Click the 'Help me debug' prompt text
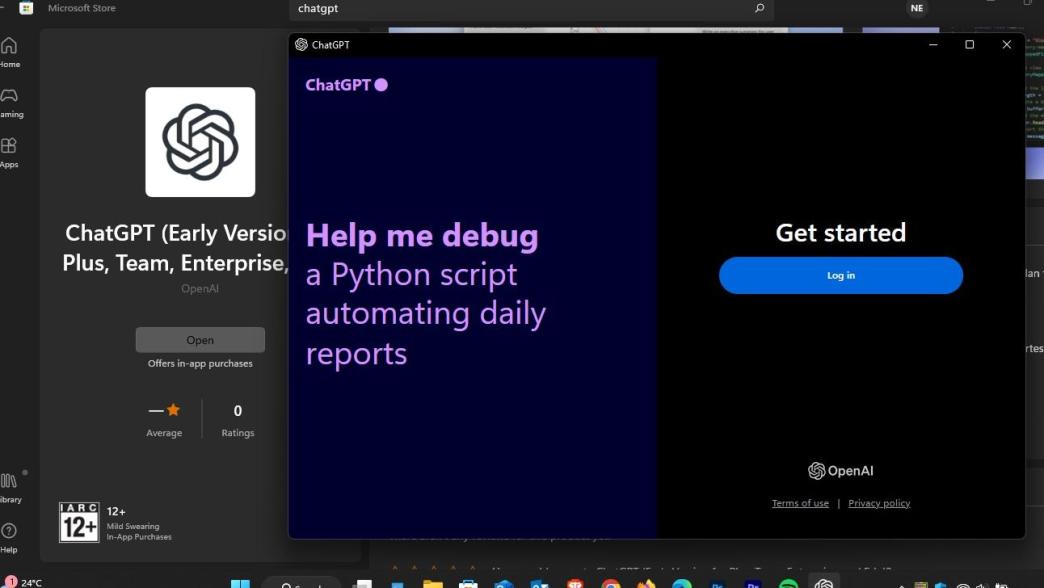 (x=422, y=236)
